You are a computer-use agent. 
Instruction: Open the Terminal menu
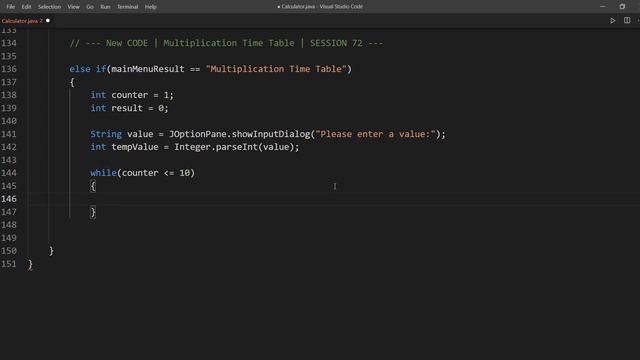[127, 7]
